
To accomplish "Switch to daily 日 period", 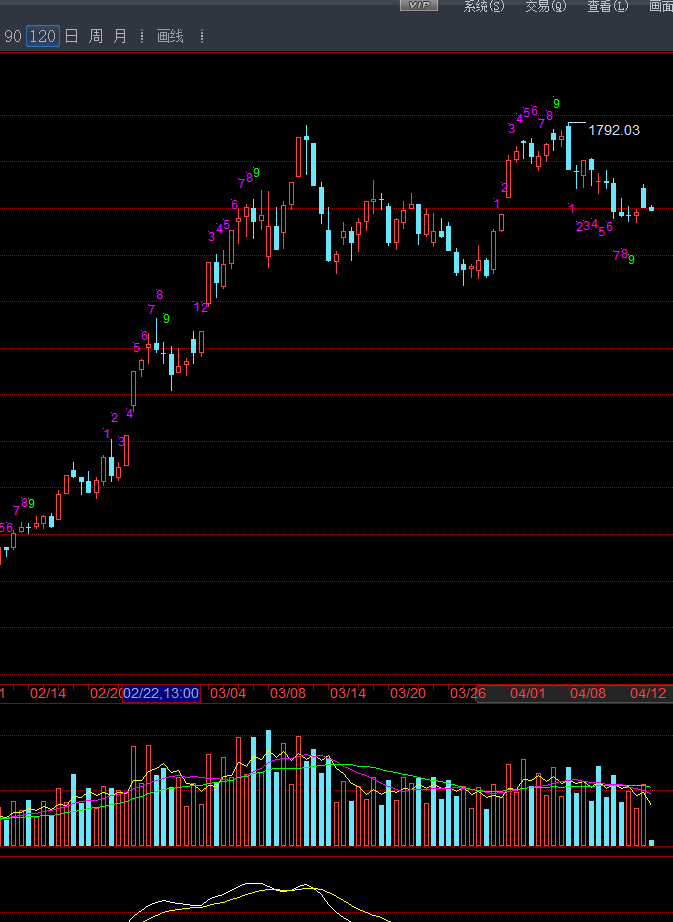I will [71, 36].
